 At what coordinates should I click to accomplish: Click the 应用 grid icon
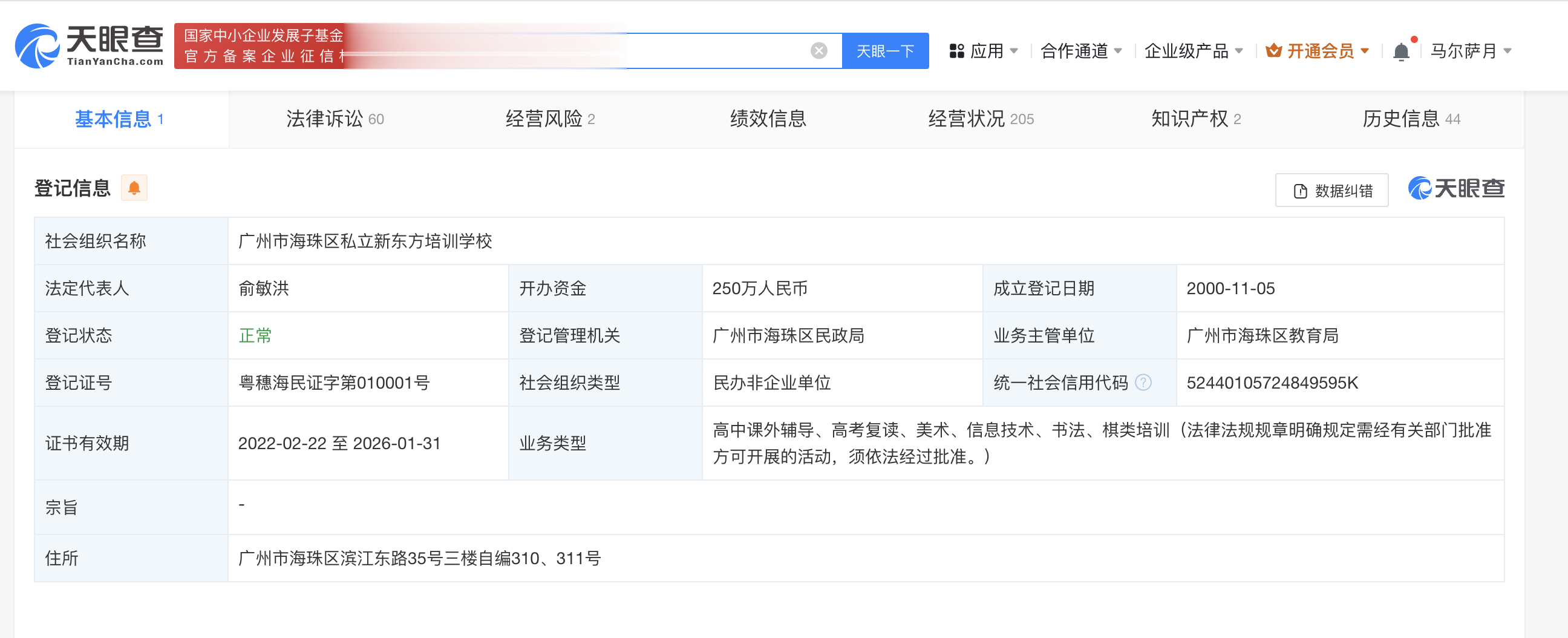[x=957, y=51]
